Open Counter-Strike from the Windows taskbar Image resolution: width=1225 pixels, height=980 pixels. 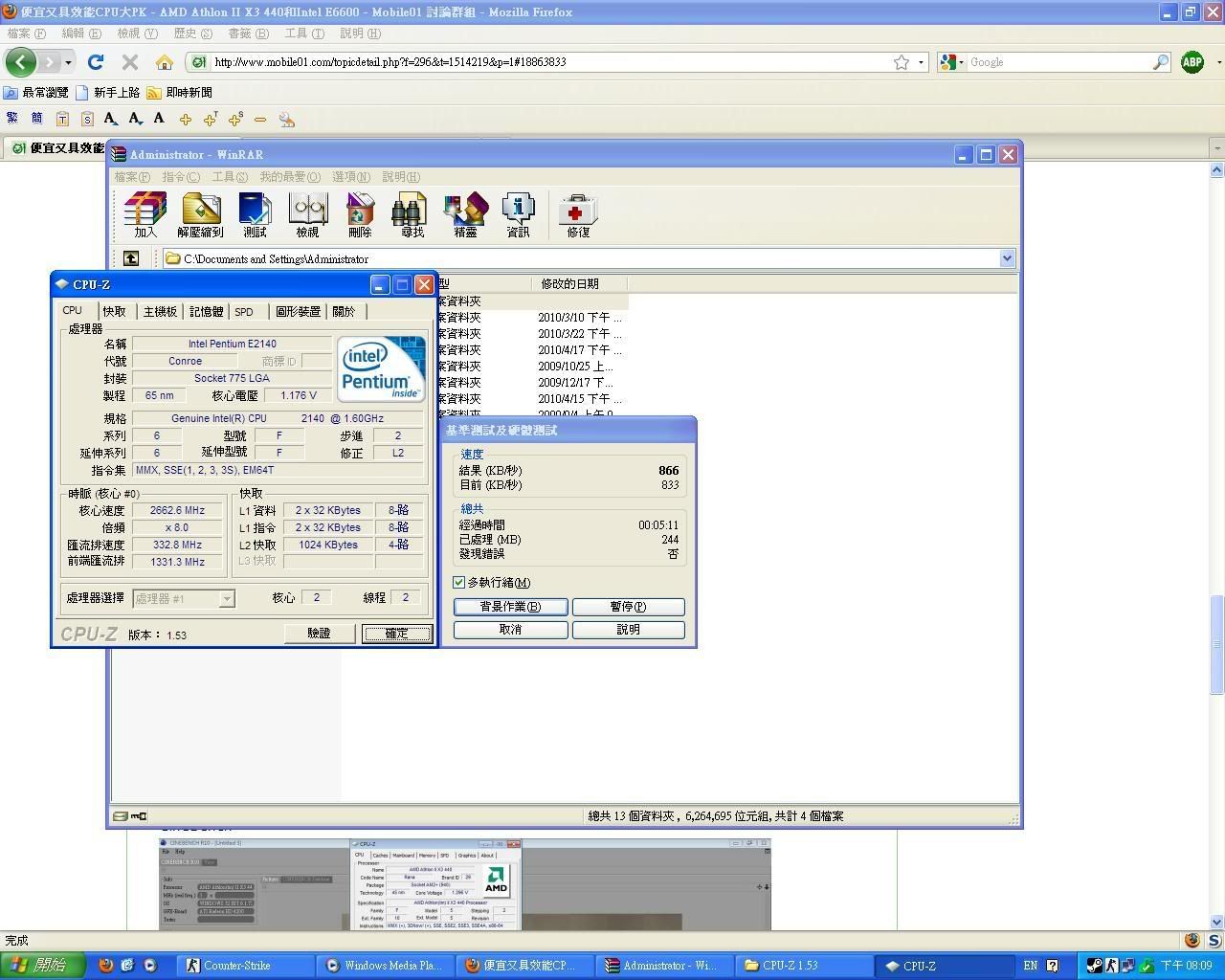237,965
